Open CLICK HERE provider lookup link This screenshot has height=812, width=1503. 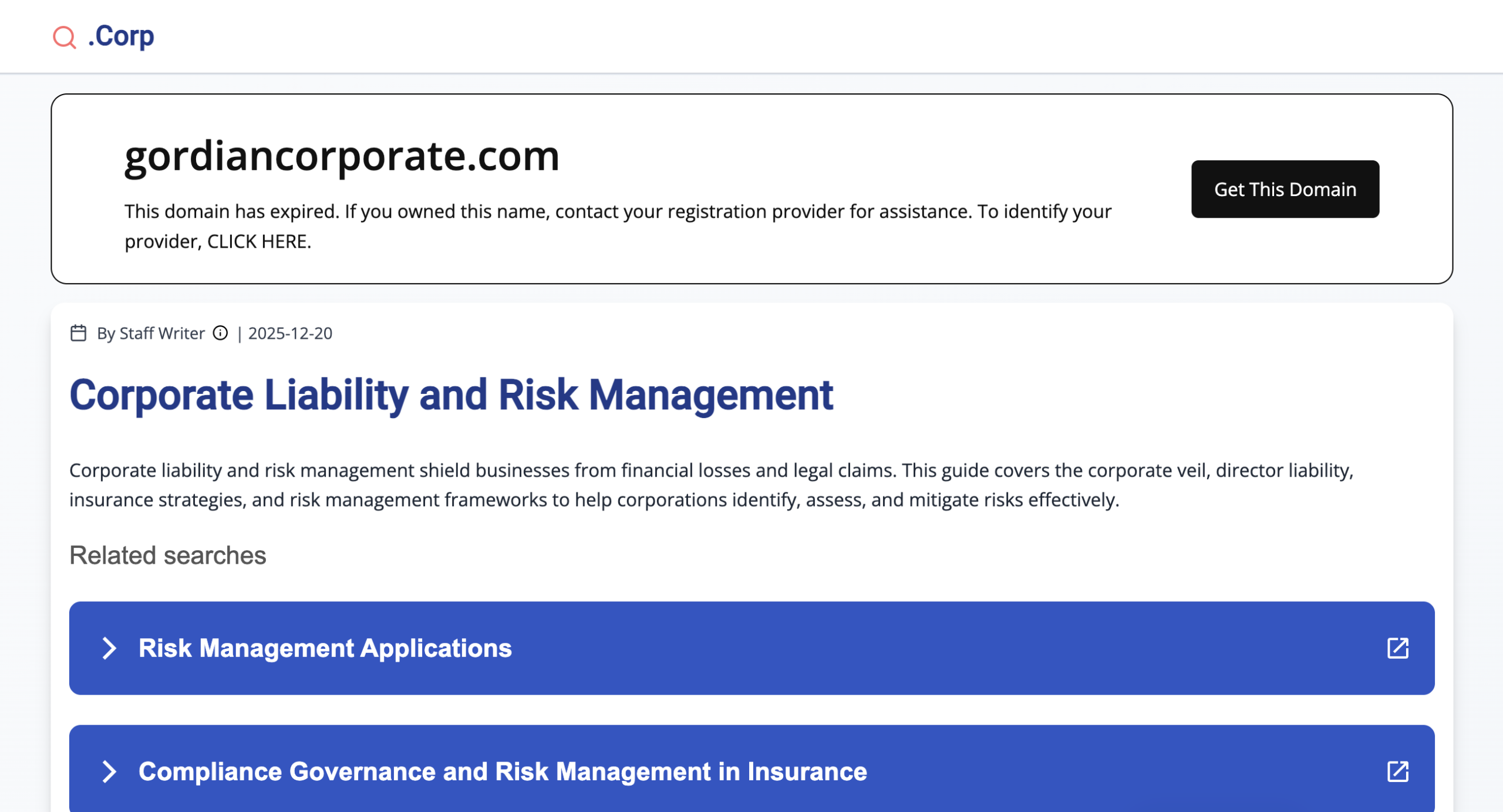[258, 241]
